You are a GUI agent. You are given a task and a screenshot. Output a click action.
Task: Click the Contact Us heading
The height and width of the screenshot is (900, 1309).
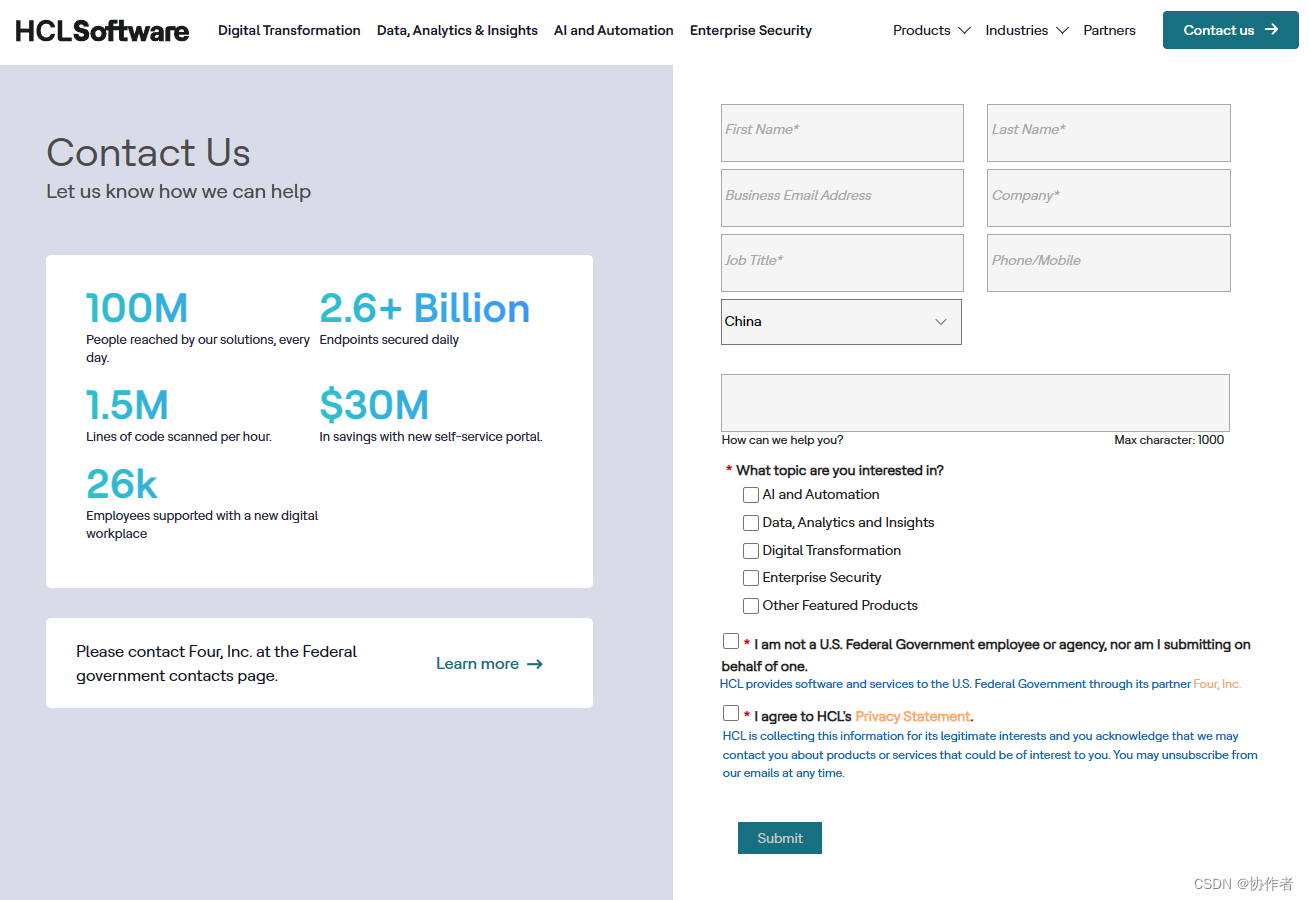(148, 153)
